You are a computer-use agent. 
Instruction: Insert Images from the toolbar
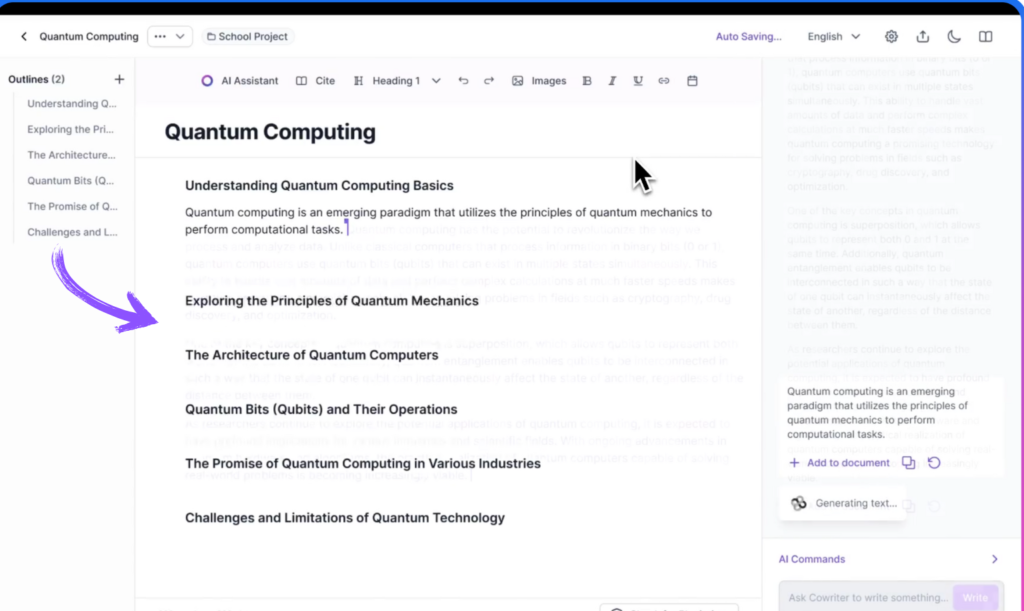[x=539, y=81]
